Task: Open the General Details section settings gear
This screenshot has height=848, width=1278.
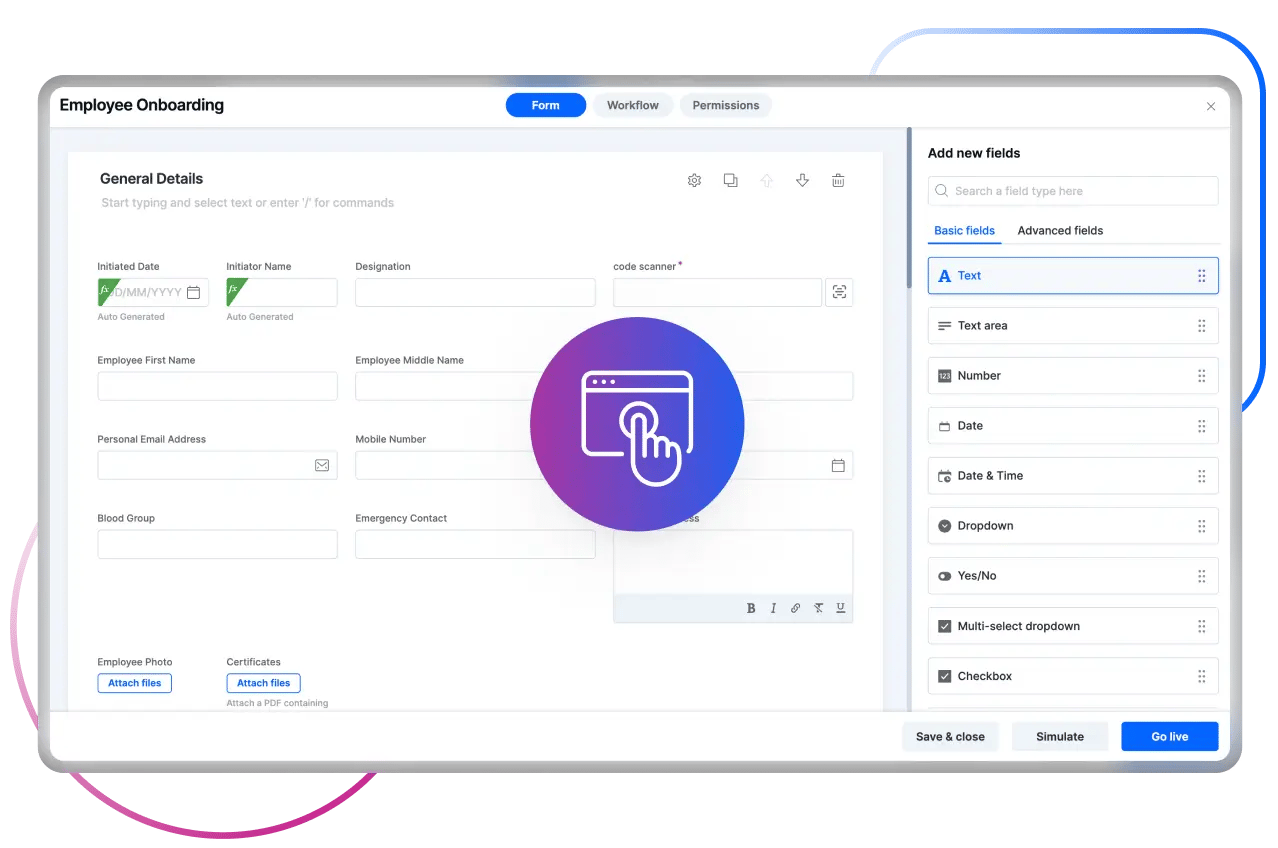Action: point(694,180)
